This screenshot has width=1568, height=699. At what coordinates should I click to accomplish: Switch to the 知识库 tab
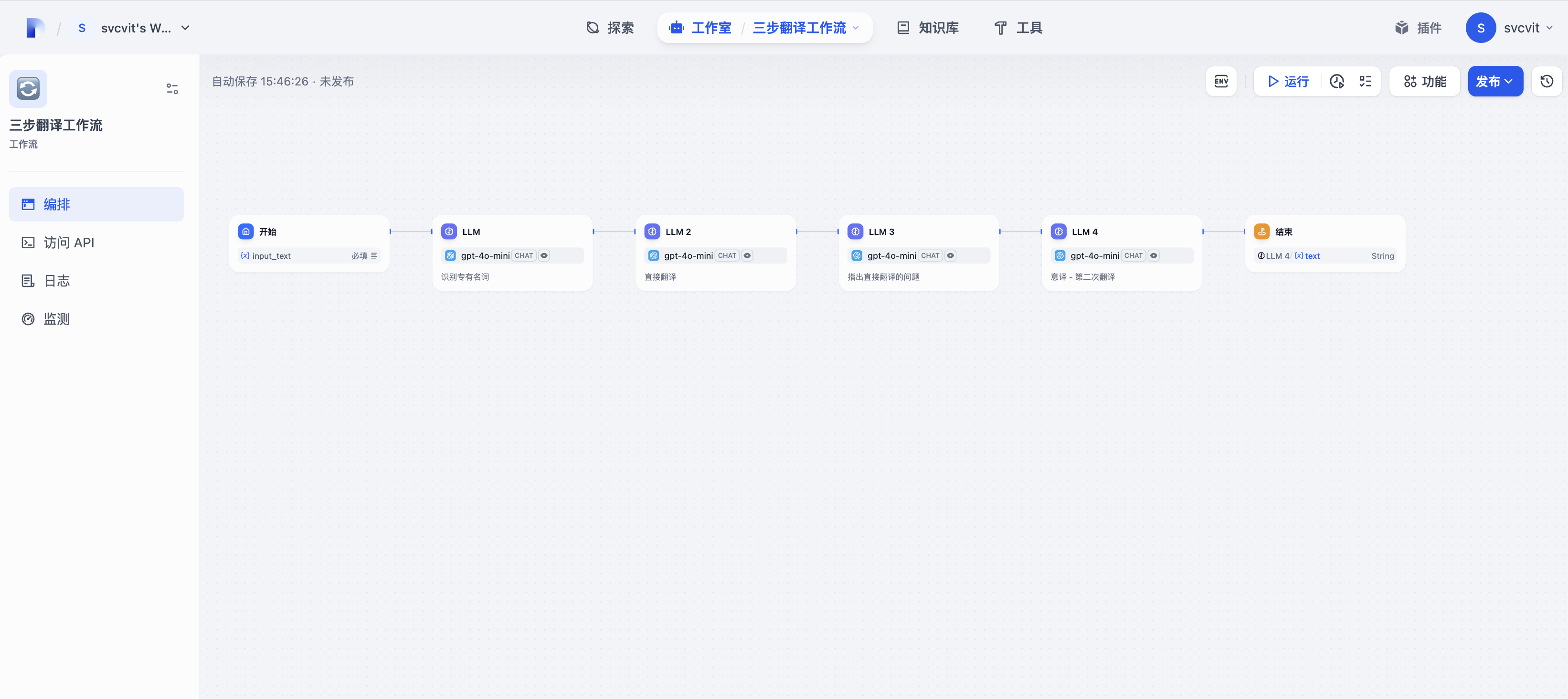point(928,28)
